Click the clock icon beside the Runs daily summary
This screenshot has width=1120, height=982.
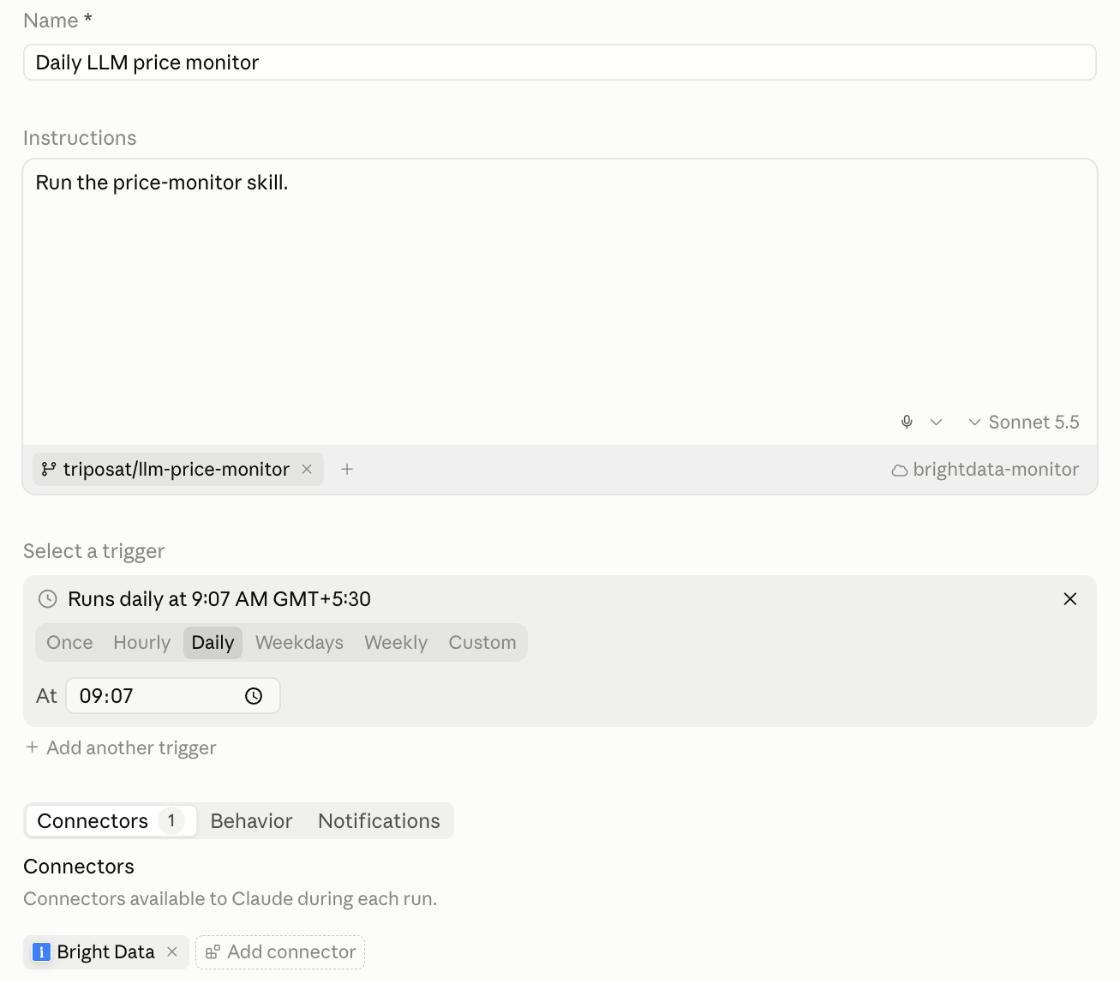tap(48, 599)
